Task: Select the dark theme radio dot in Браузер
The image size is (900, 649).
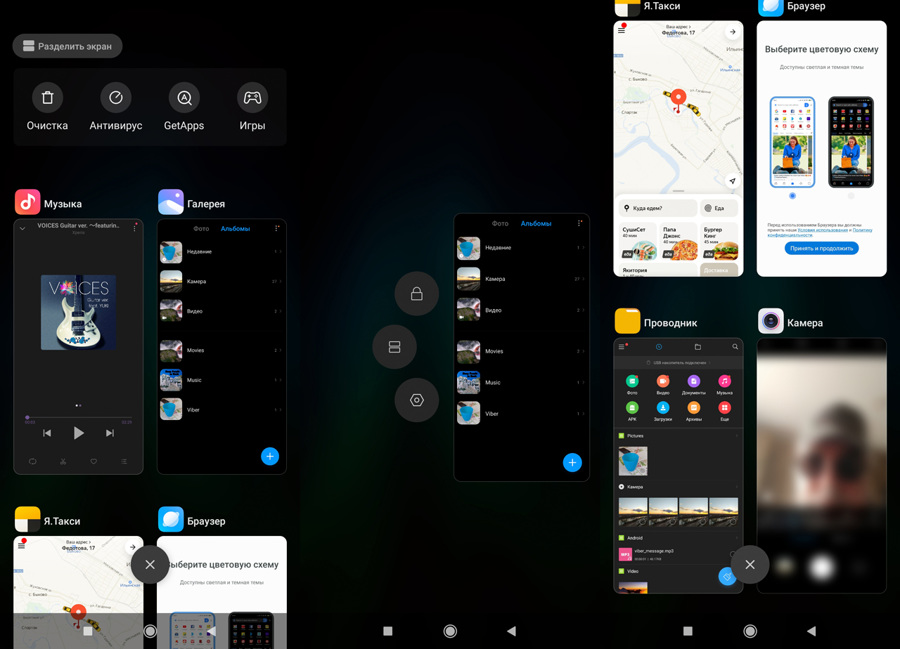Action: 851,196
